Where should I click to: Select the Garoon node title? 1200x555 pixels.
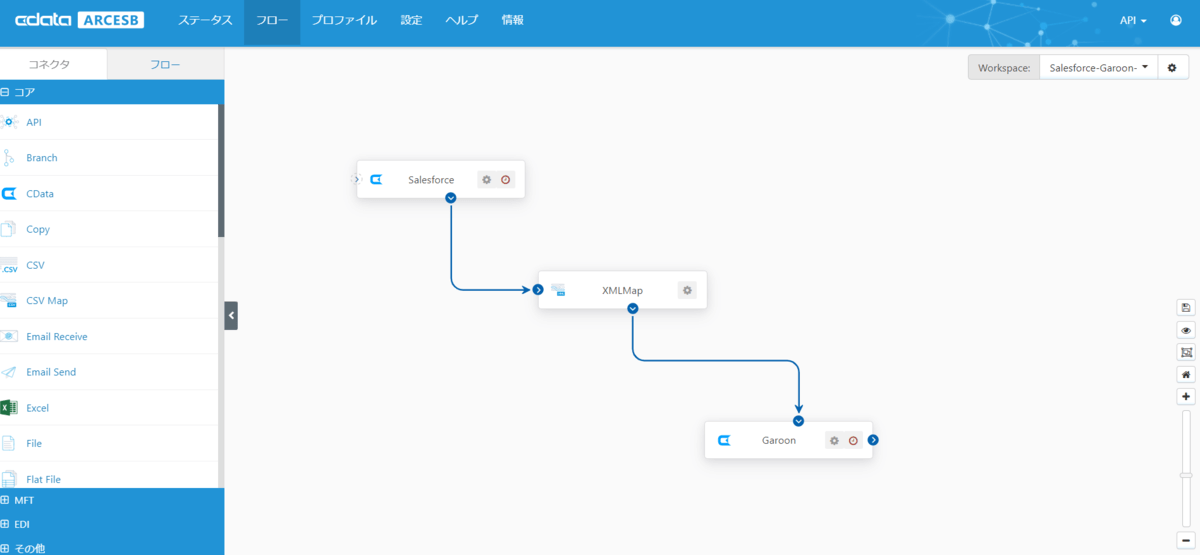click(779, 440)
